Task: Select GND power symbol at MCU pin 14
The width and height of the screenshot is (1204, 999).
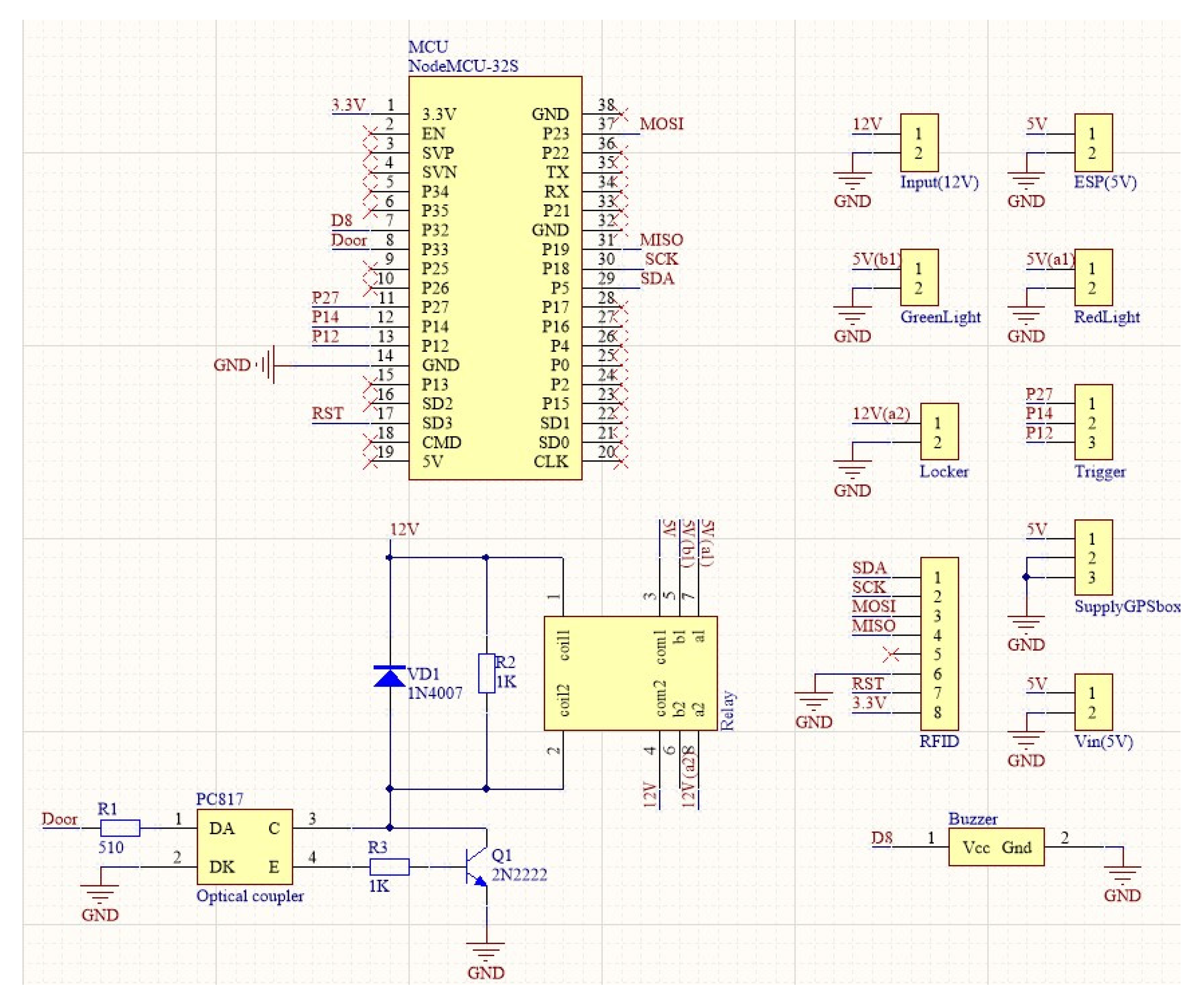Action: pos(270,365)
